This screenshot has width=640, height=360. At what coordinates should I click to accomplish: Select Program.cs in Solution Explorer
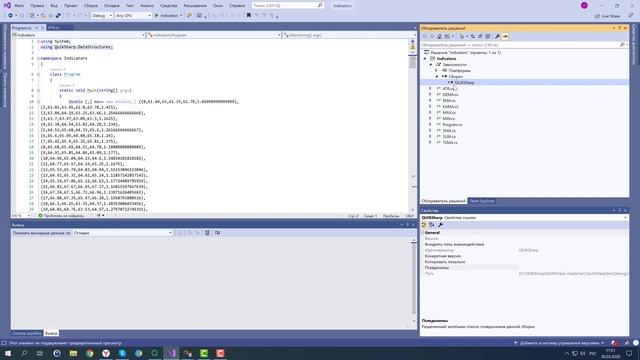click(452, 124)
